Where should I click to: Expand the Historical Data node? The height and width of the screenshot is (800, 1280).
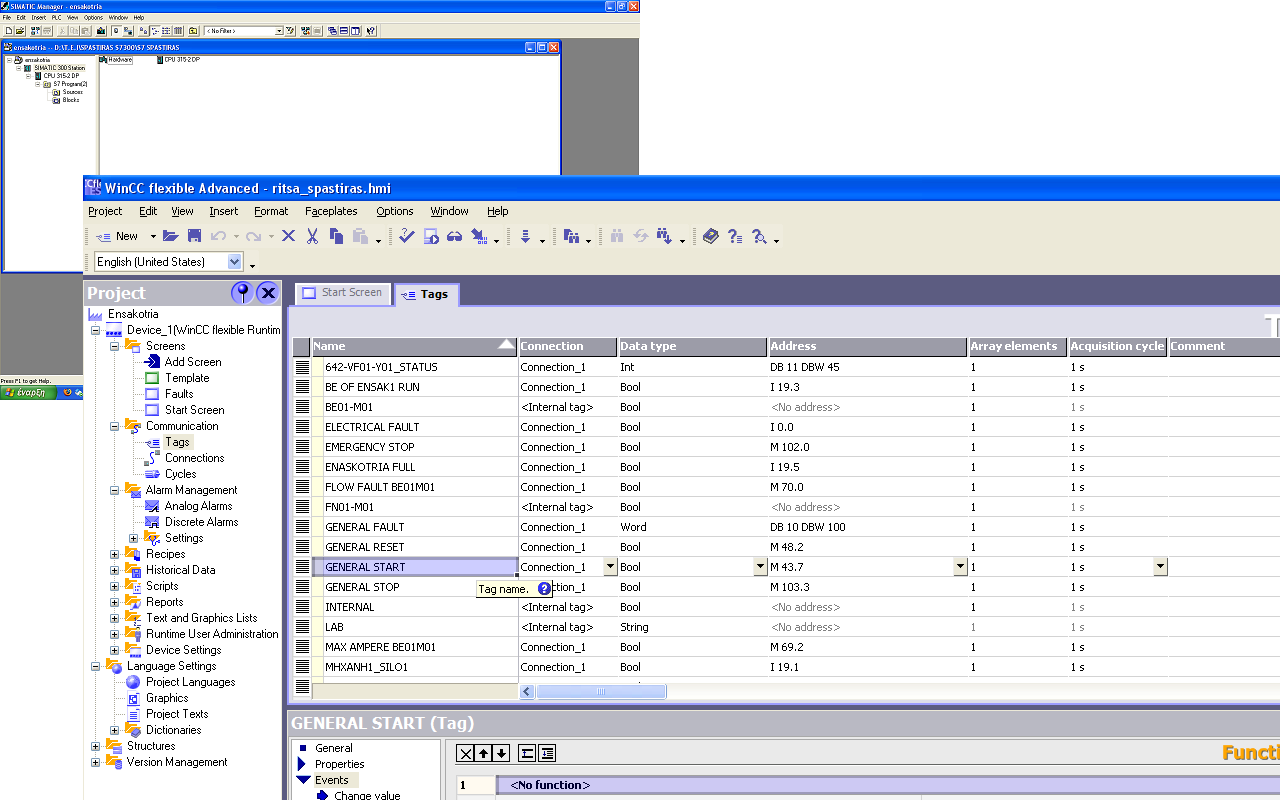pyautogui.click(x=114, y=570)
